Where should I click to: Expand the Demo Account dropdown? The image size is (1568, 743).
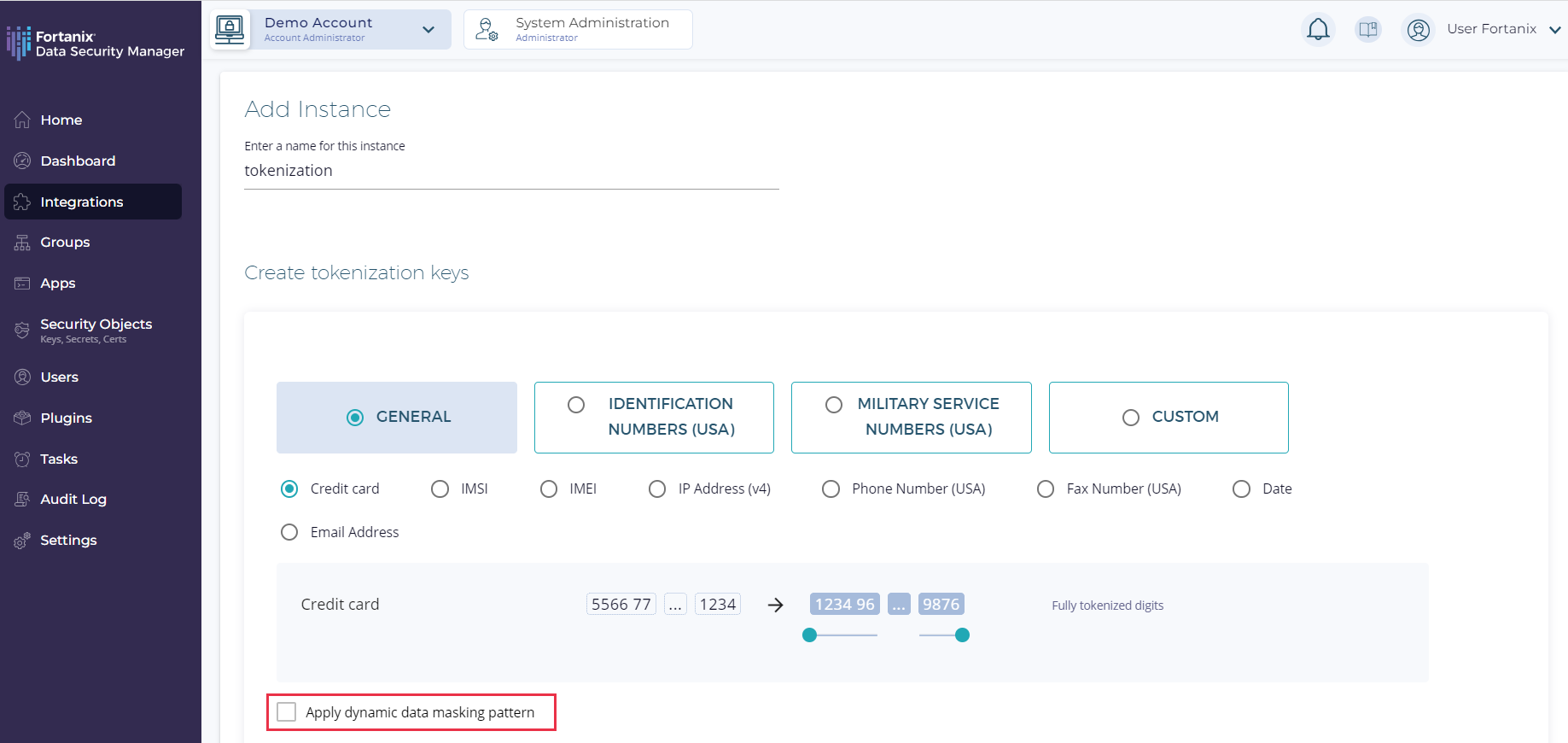(x=428, y=30)
